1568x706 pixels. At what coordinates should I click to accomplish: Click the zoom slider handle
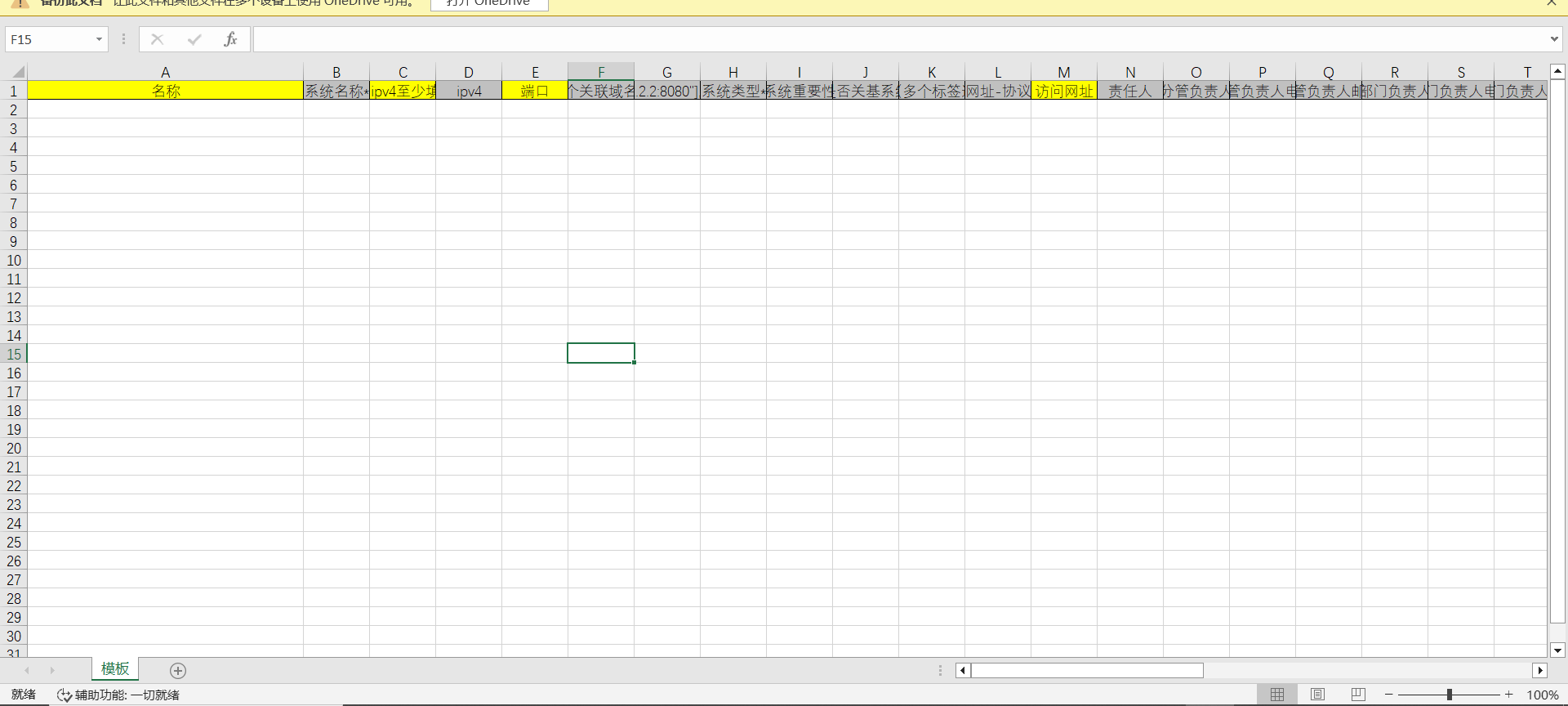(x=1450, y=695)
